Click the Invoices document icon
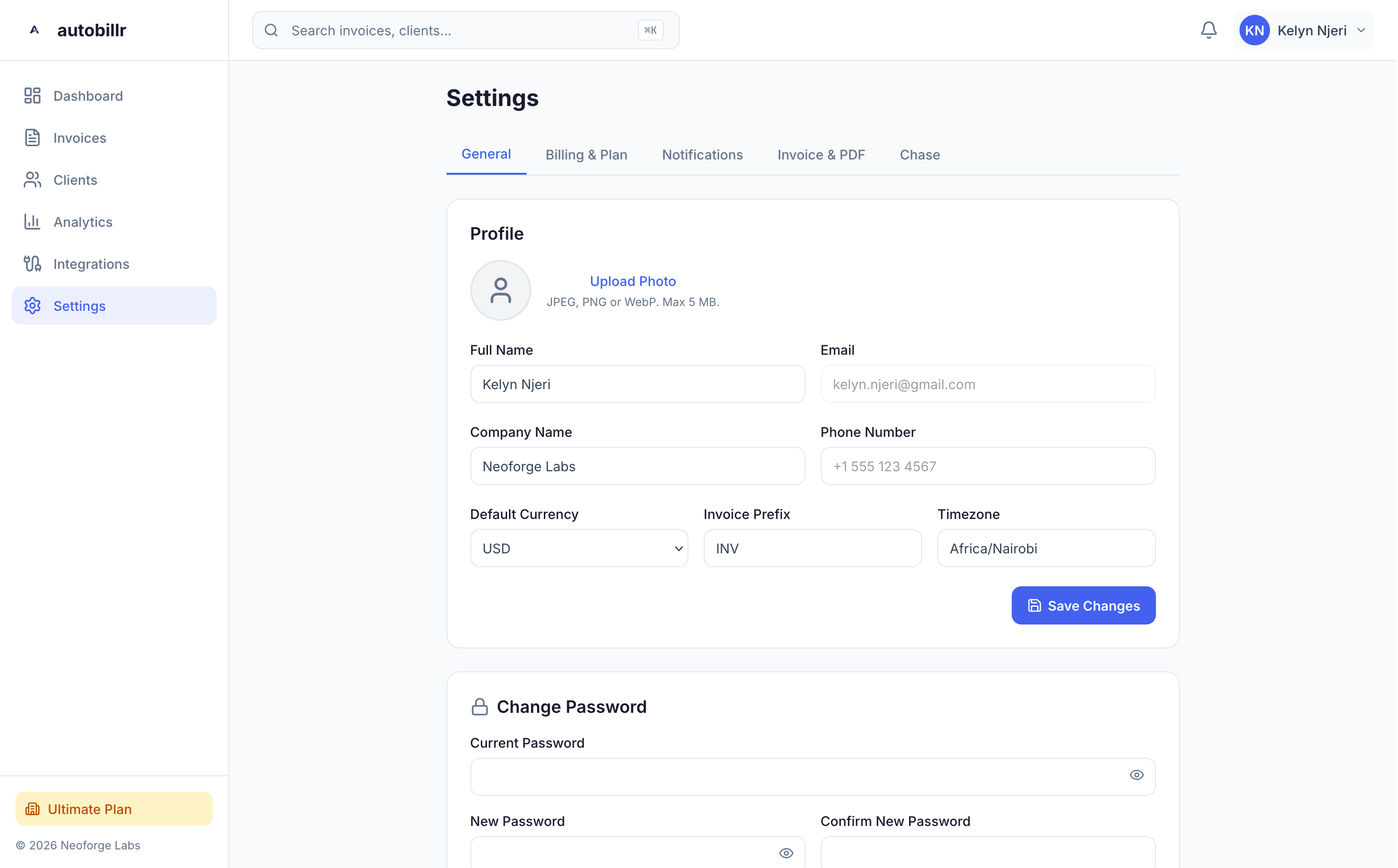The height and width of the screenshot is (868, 1398). (x=32, y=138)
